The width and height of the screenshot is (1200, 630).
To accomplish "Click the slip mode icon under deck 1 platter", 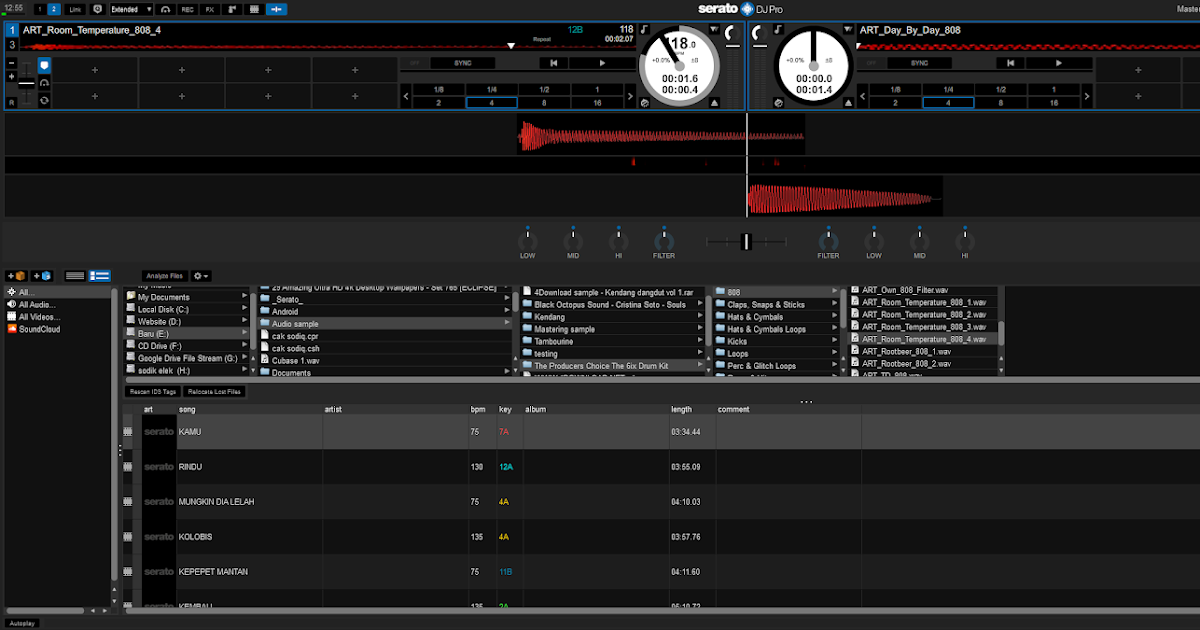I will (644, 103).
